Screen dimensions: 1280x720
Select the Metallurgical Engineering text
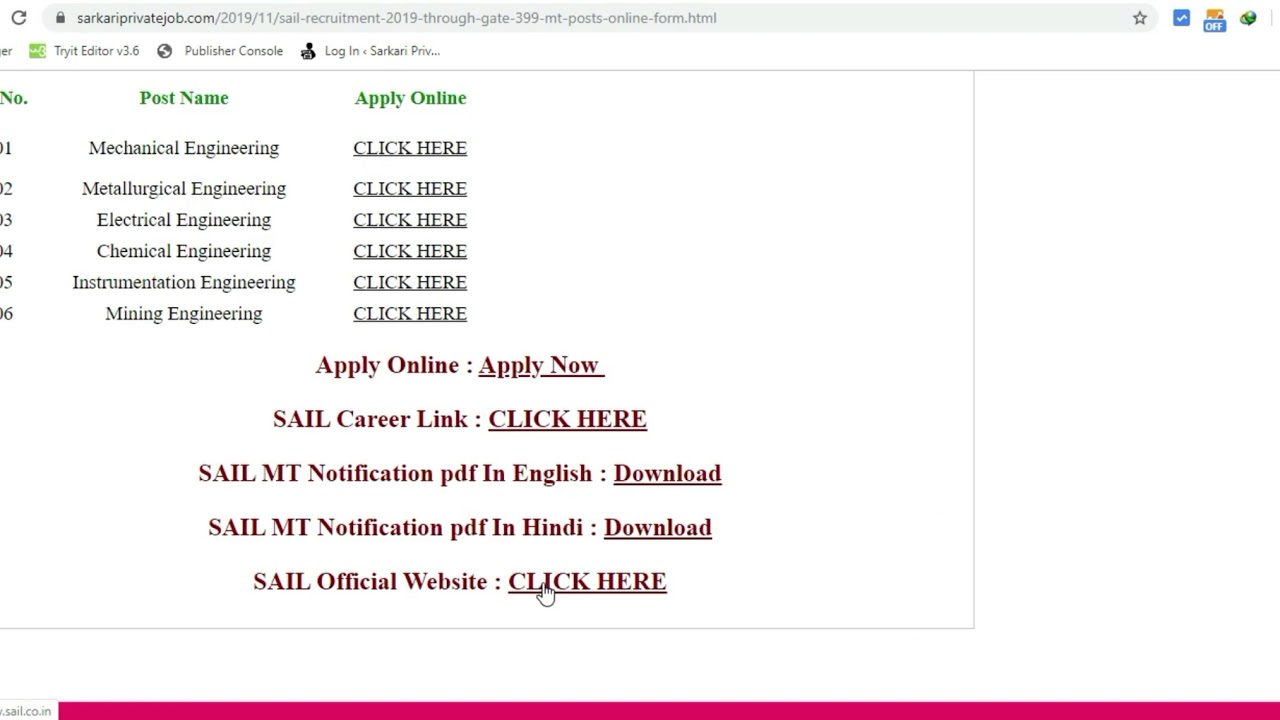(x=184, y=189)
